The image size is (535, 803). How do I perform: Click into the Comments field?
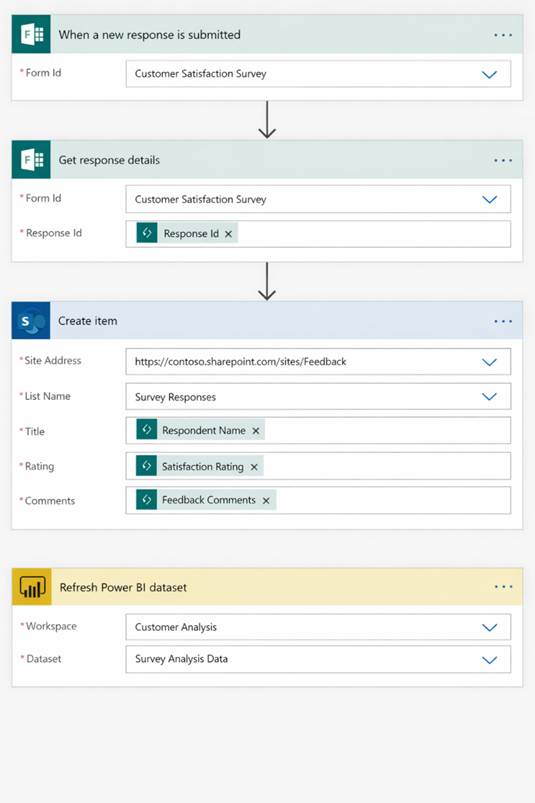[318, 500]
